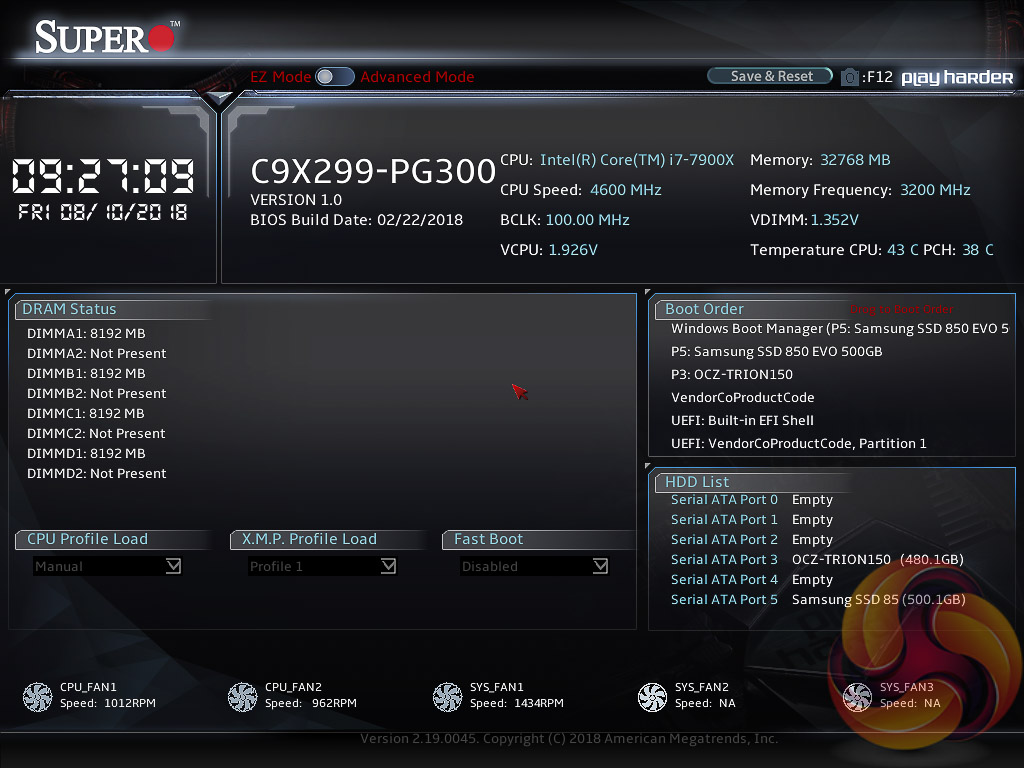Click the SYS_FAN3 fan icon

(x=857, y=697)
